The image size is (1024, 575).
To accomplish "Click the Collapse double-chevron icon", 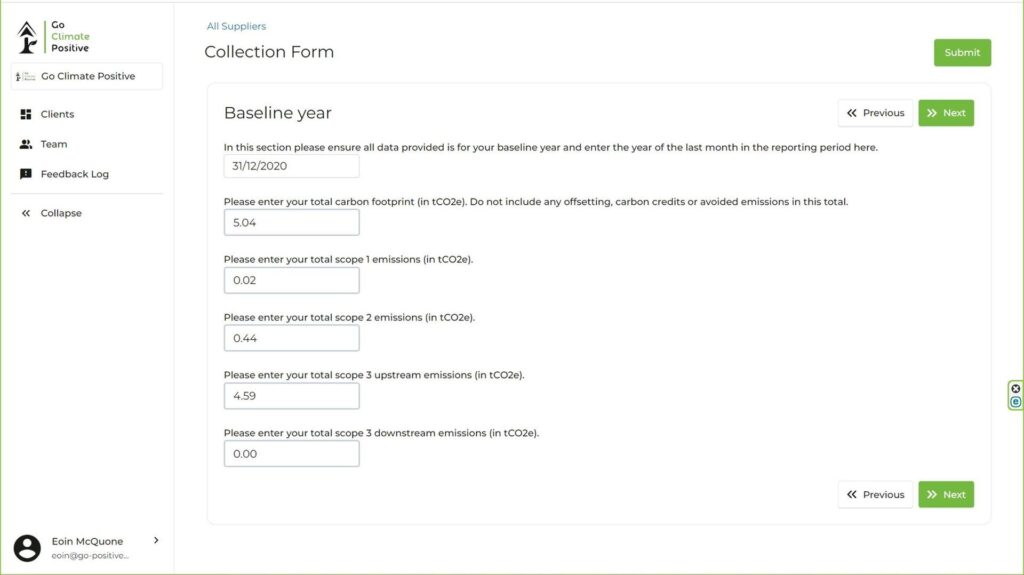I will [x=26, y=213].
